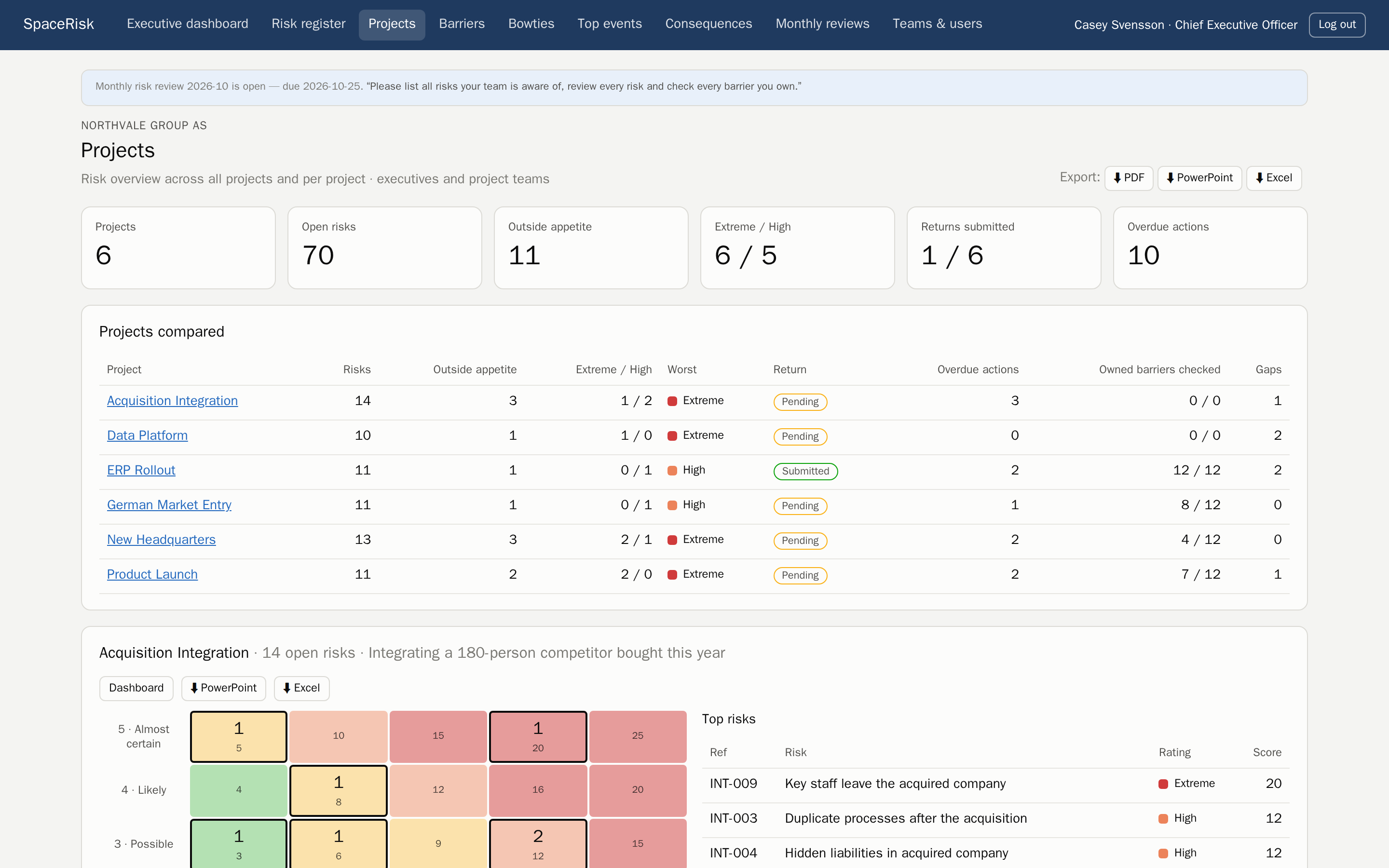Click the Likely row cell scored 8

tap(339, 790)
